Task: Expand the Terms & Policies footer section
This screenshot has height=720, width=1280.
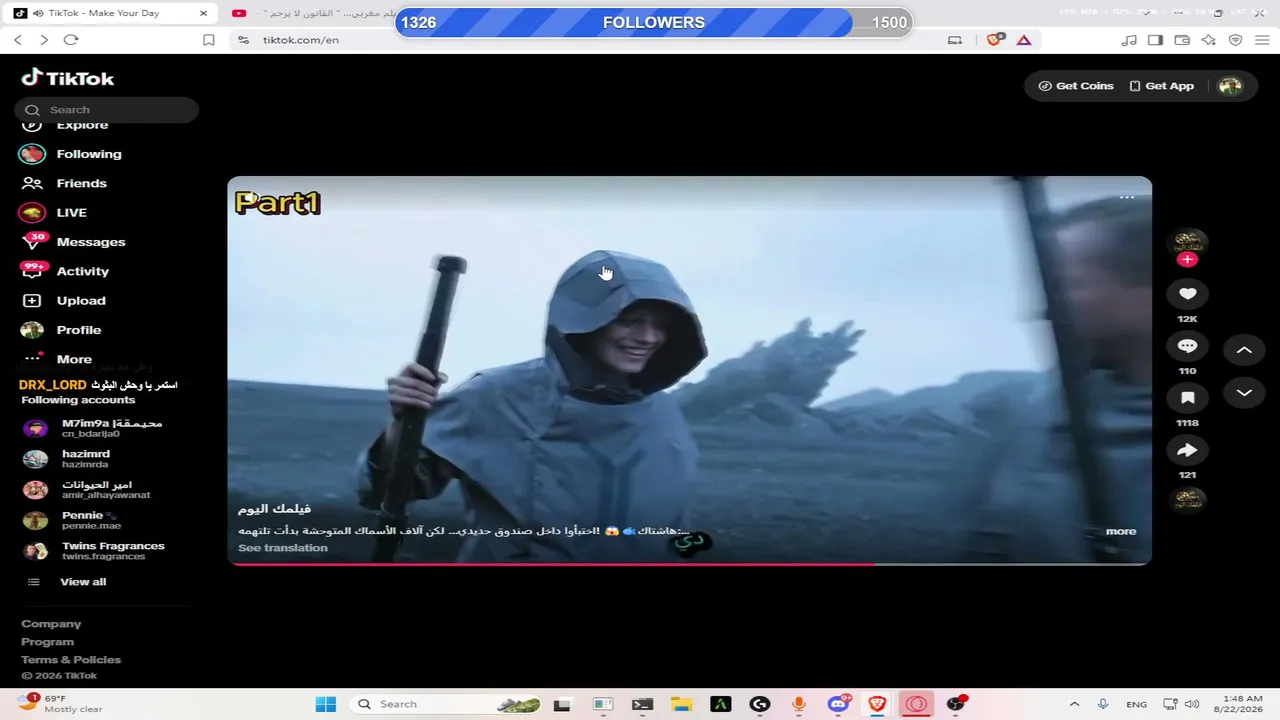Action: tap(71, 660)
